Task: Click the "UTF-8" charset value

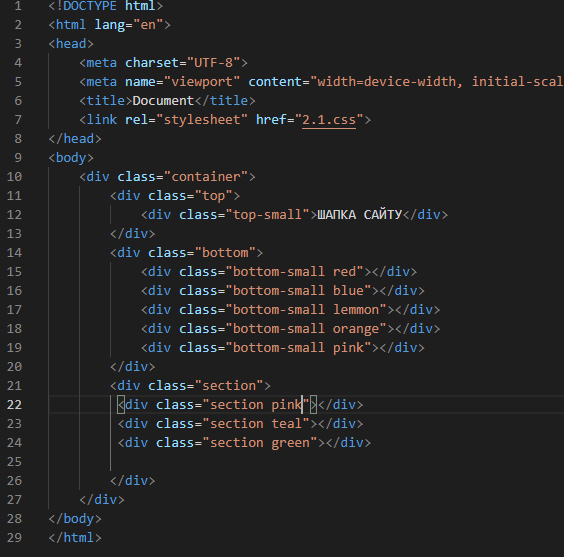Action: tap(214, 63)
